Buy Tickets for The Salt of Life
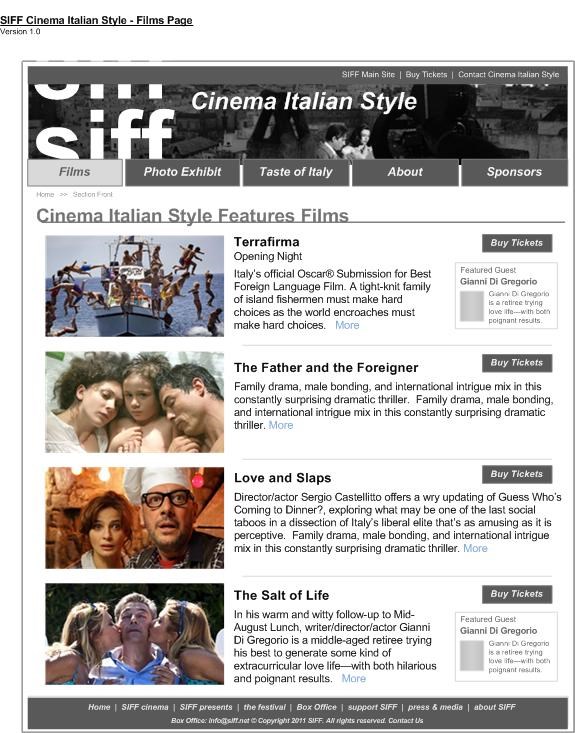 coord(517,594)
